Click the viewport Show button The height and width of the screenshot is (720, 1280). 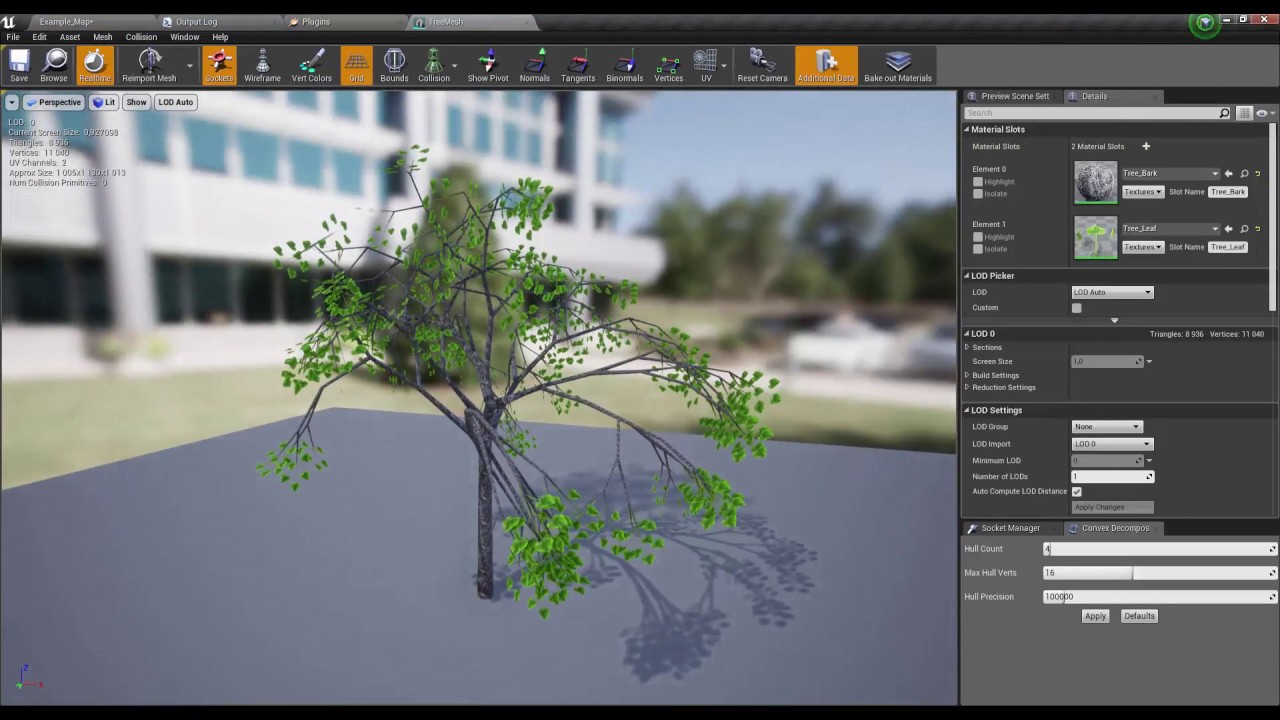tap(136, 102)
